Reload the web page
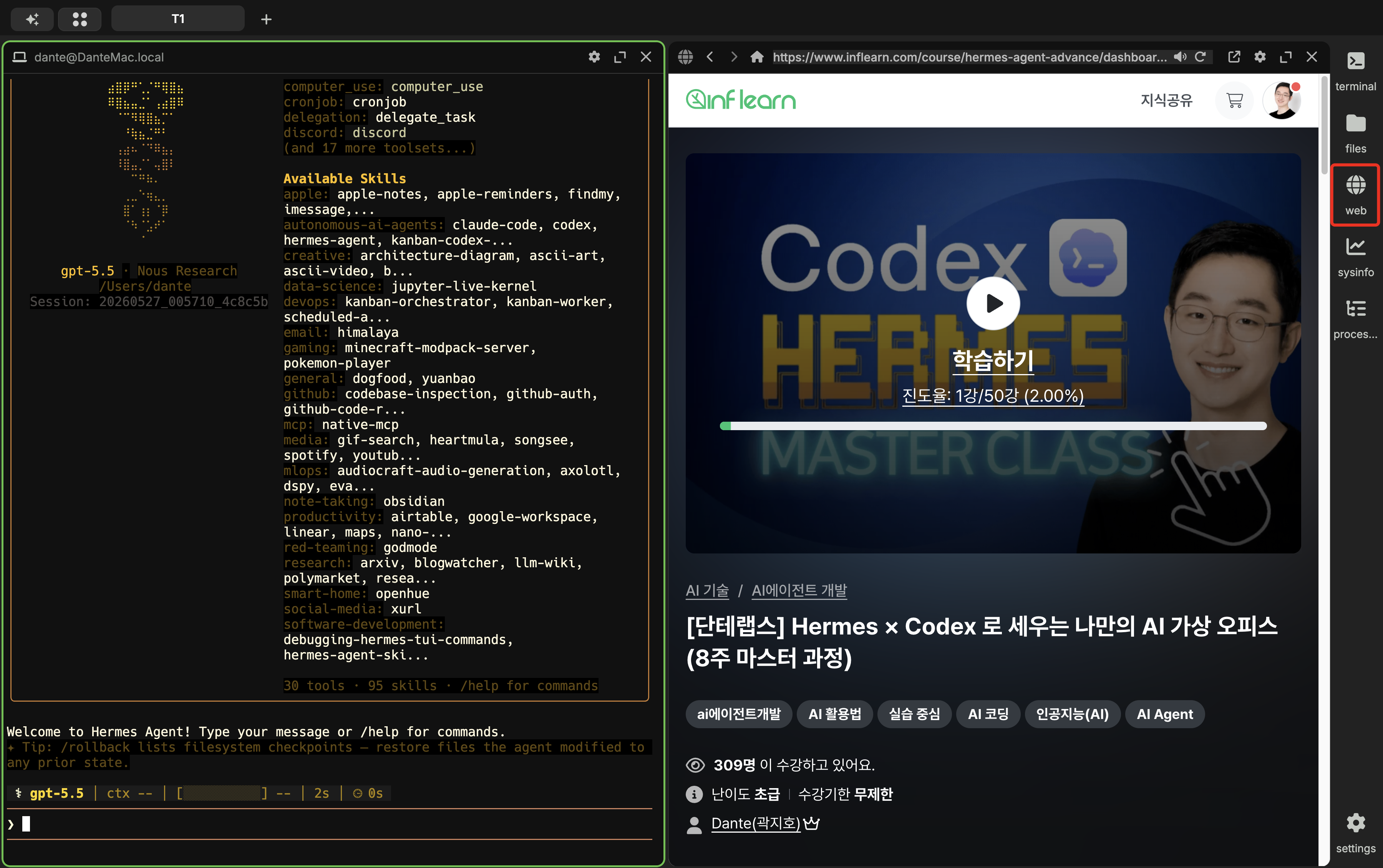Screen dimensions: 1383x868 point(1201,57)
